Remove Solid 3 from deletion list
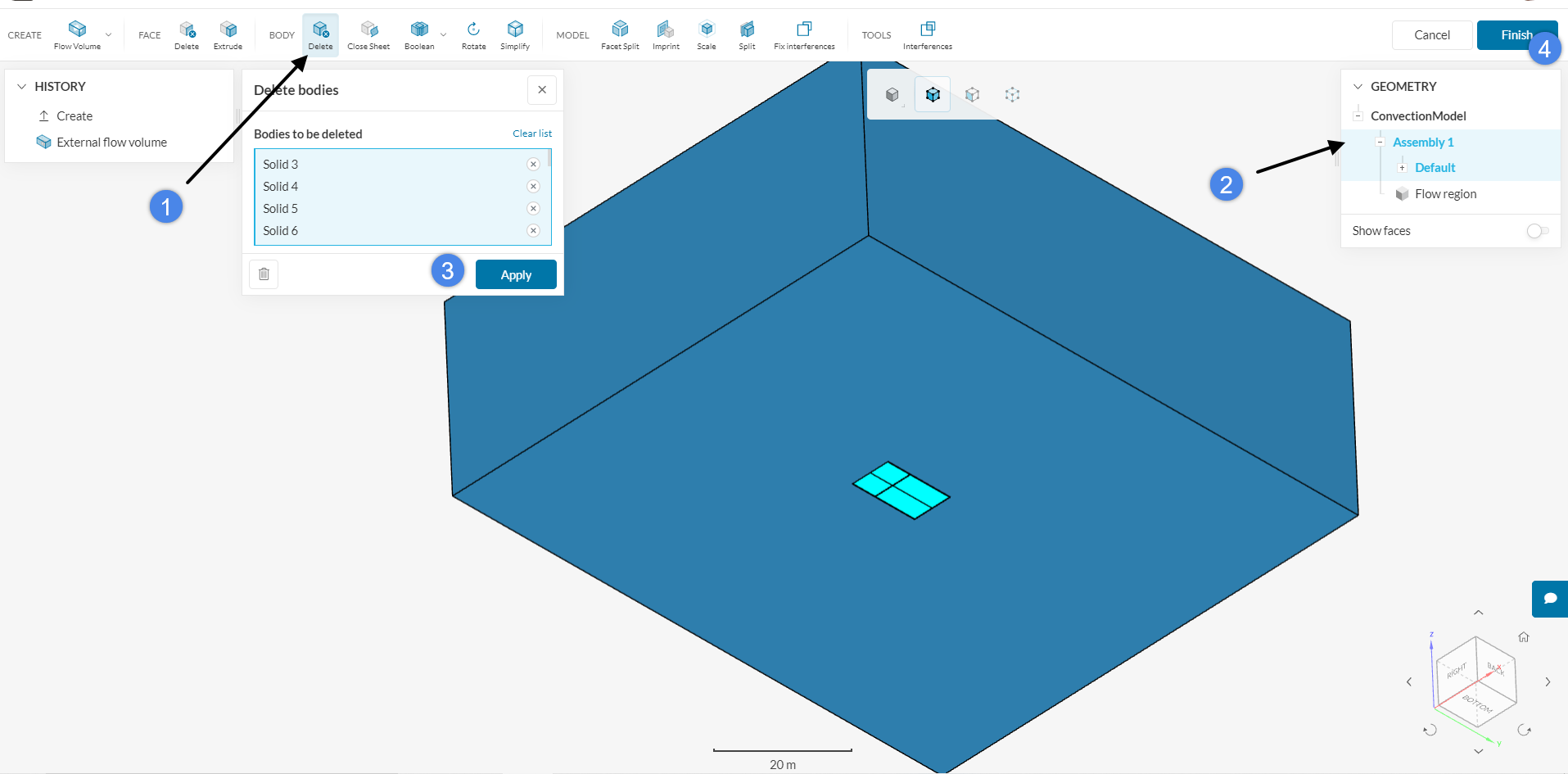The height and width of the screenshot is (774, 1568). click(x=533, y=165)
